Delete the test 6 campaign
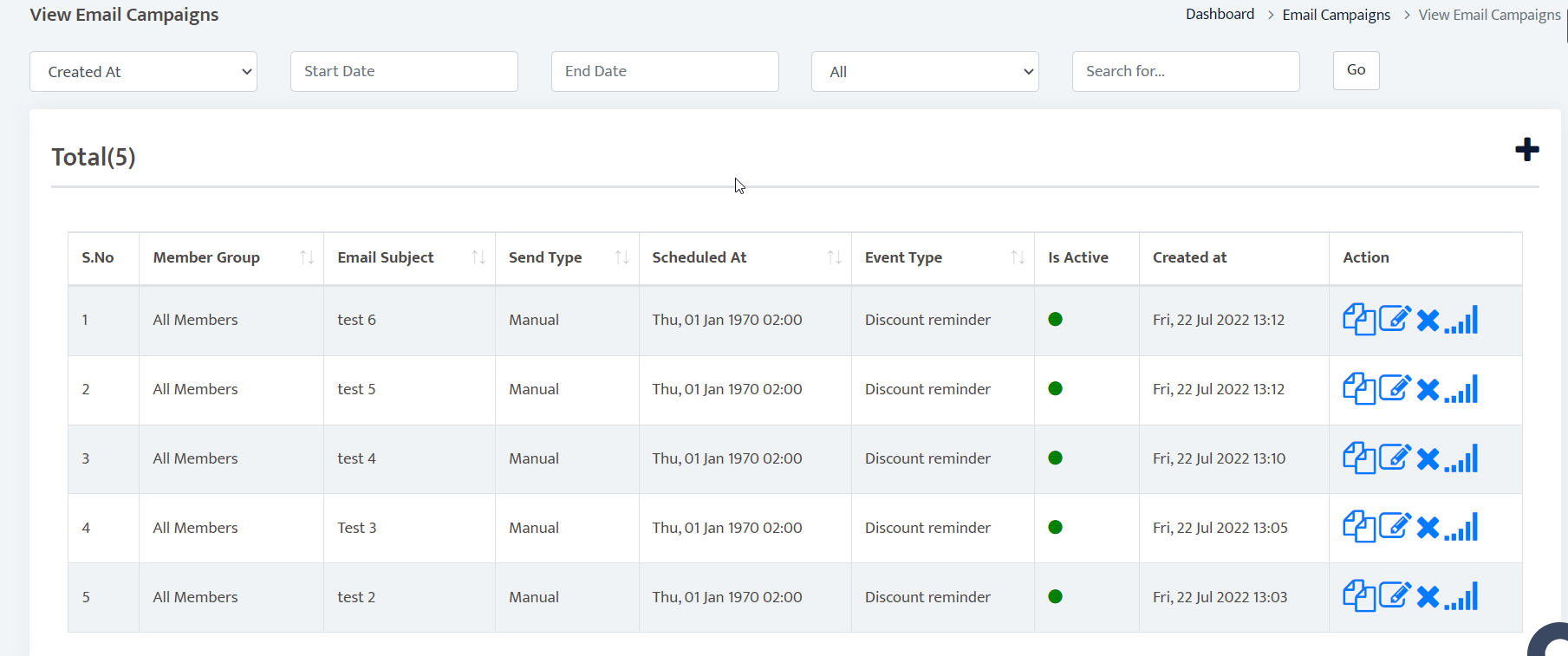Screen dimensions: 1568x656 [1428, 321]
